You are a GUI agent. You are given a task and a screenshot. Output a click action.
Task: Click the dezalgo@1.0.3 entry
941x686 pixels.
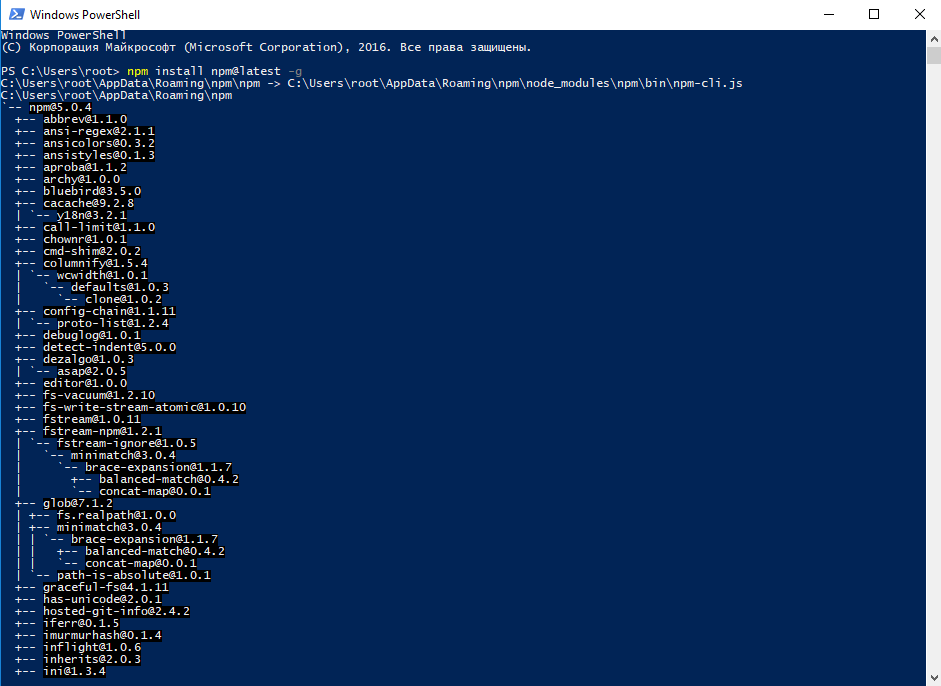click(88, 360)
